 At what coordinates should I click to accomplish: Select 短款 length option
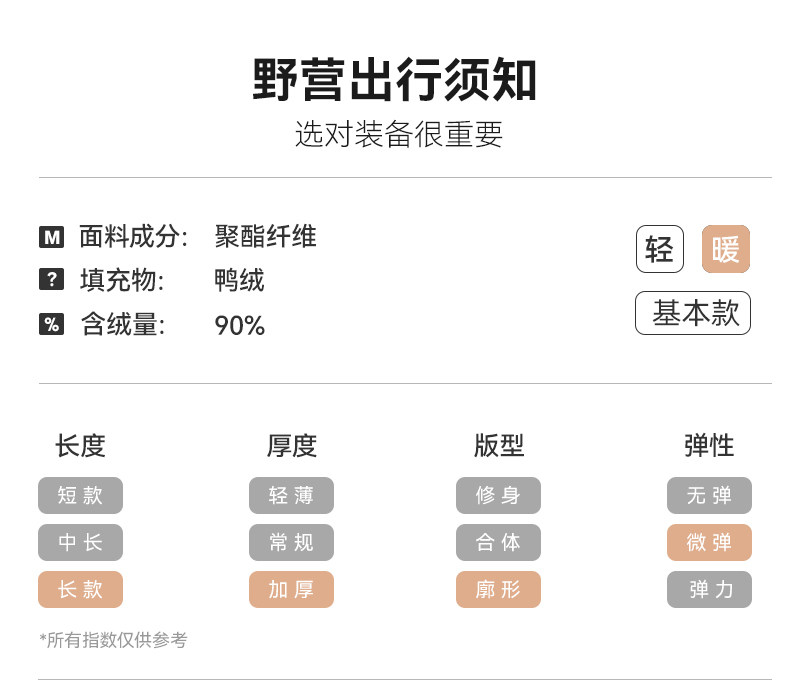80,495
